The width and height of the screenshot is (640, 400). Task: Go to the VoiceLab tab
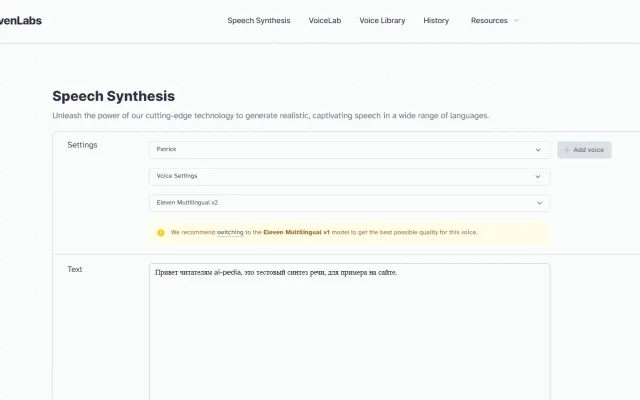pyautogui.click(x=325, y=20)
